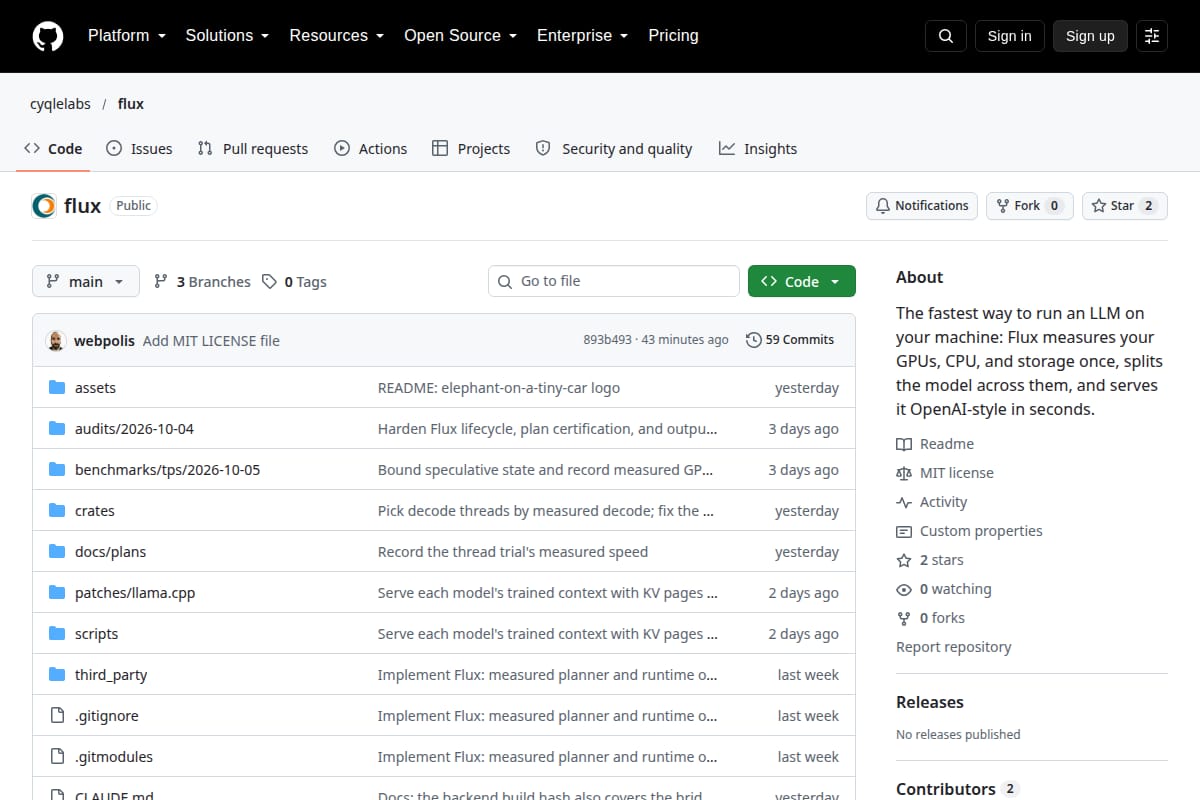Expand the Open Source menu
This screenshot has height=800, width=1200.
(x=461, y=36)
